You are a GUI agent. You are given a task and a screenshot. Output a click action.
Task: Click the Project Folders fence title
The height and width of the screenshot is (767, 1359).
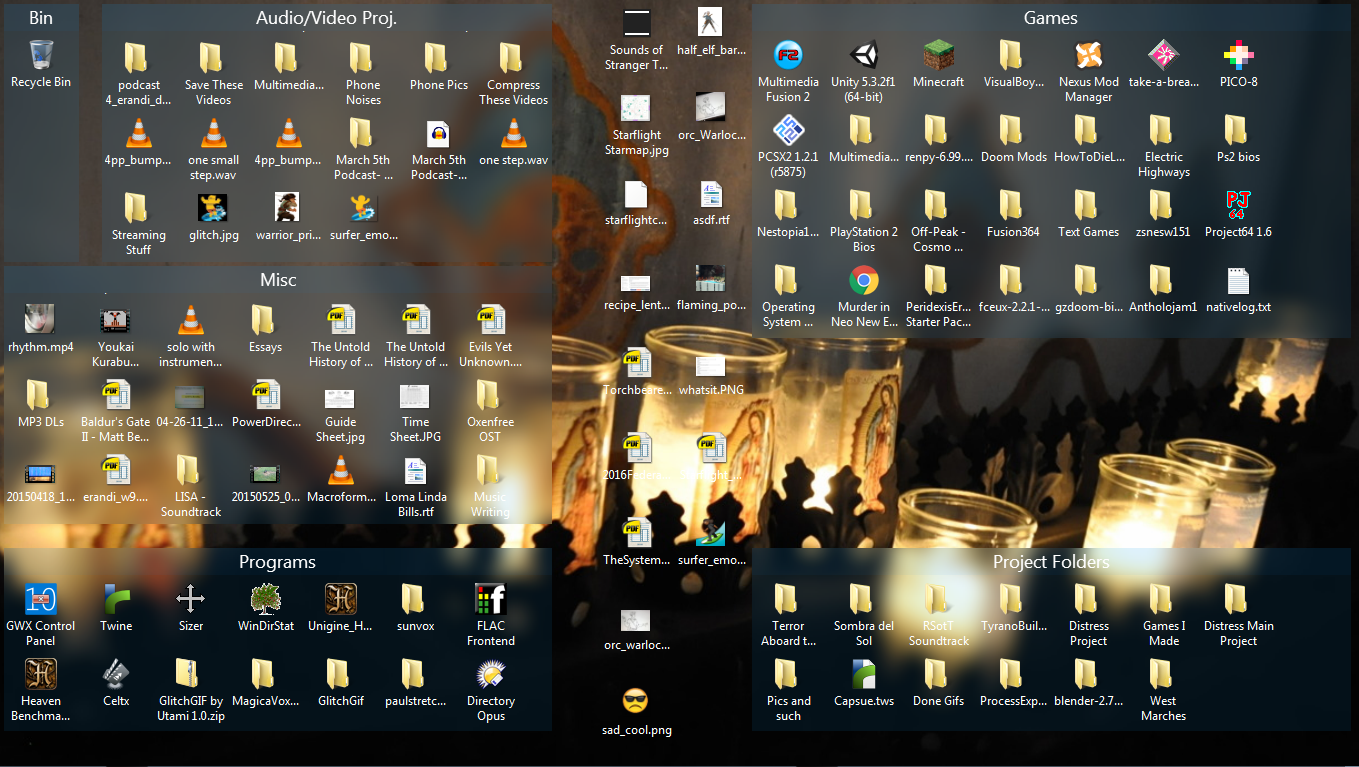pos(1050,562)
